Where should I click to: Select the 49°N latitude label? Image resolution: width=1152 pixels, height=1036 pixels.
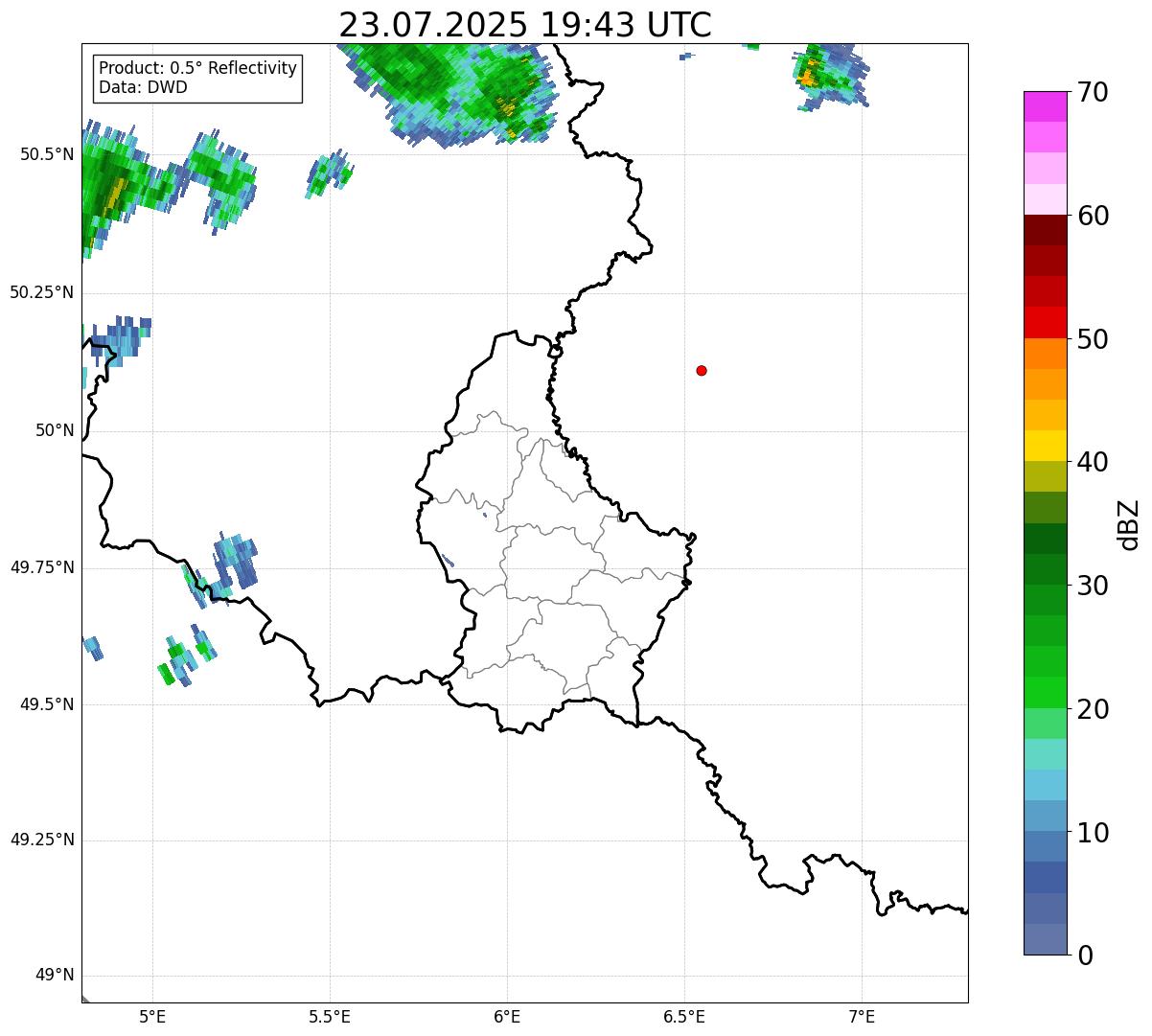[x=55, y=976]
